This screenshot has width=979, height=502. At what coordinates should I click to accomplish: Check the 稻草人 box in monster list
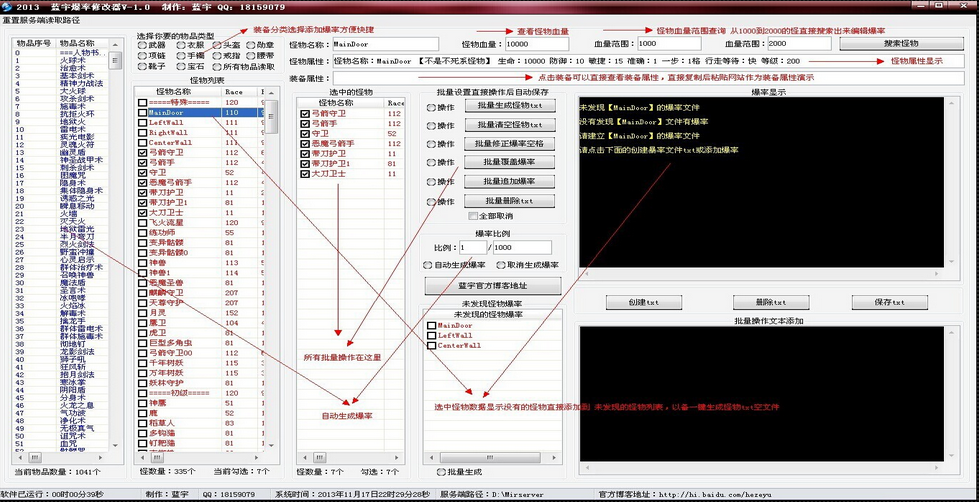pyautogui.click(x=142, y=423)
